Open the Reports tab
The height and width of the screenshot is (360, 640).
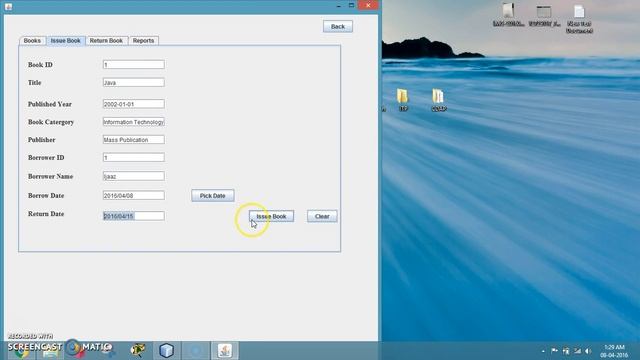coord(143,41)
